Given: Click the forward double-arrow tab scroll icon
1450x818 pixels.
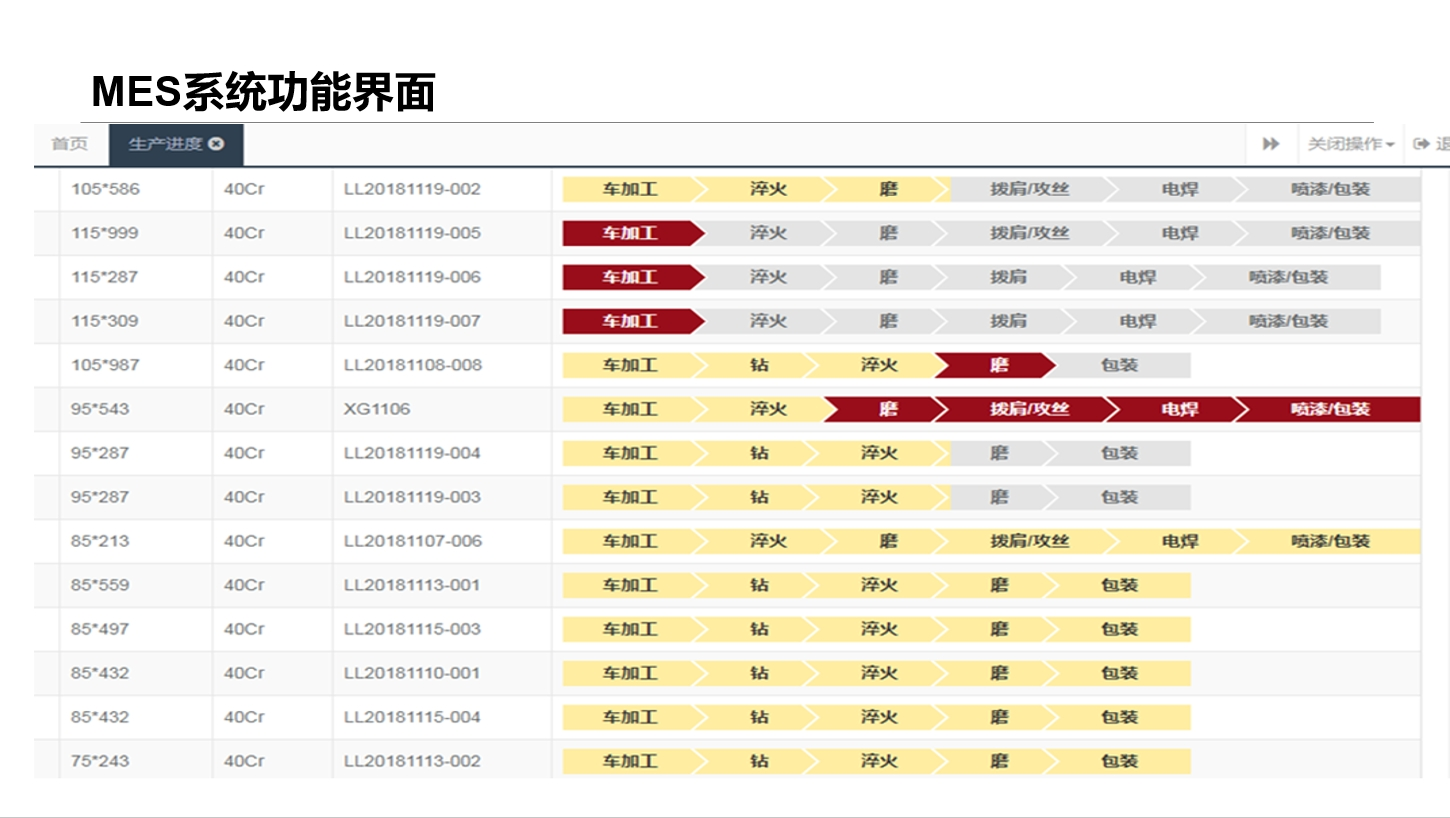Looking at the screenshot, I should point(1271,143).
